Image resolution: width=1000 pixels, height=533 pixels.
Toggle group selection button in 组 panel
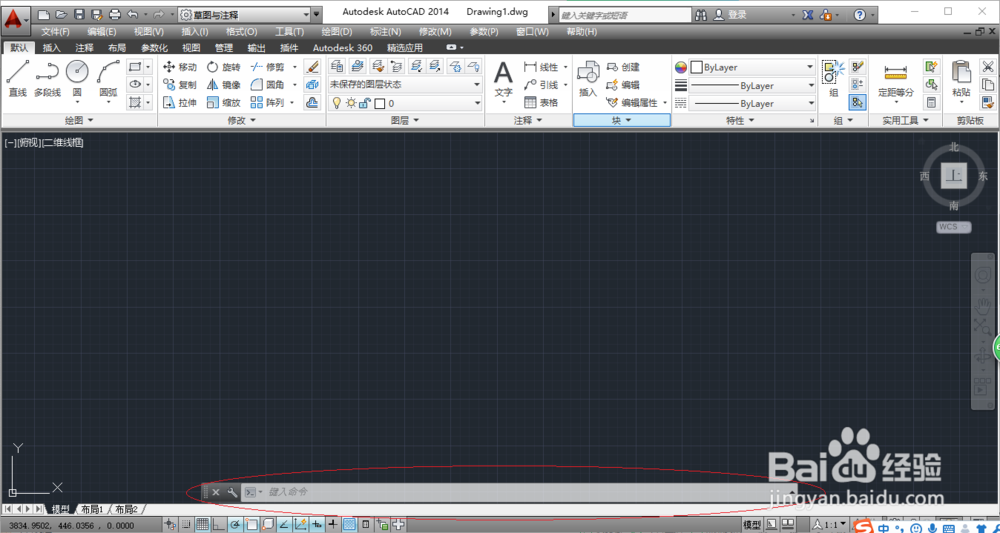[858, 101]
